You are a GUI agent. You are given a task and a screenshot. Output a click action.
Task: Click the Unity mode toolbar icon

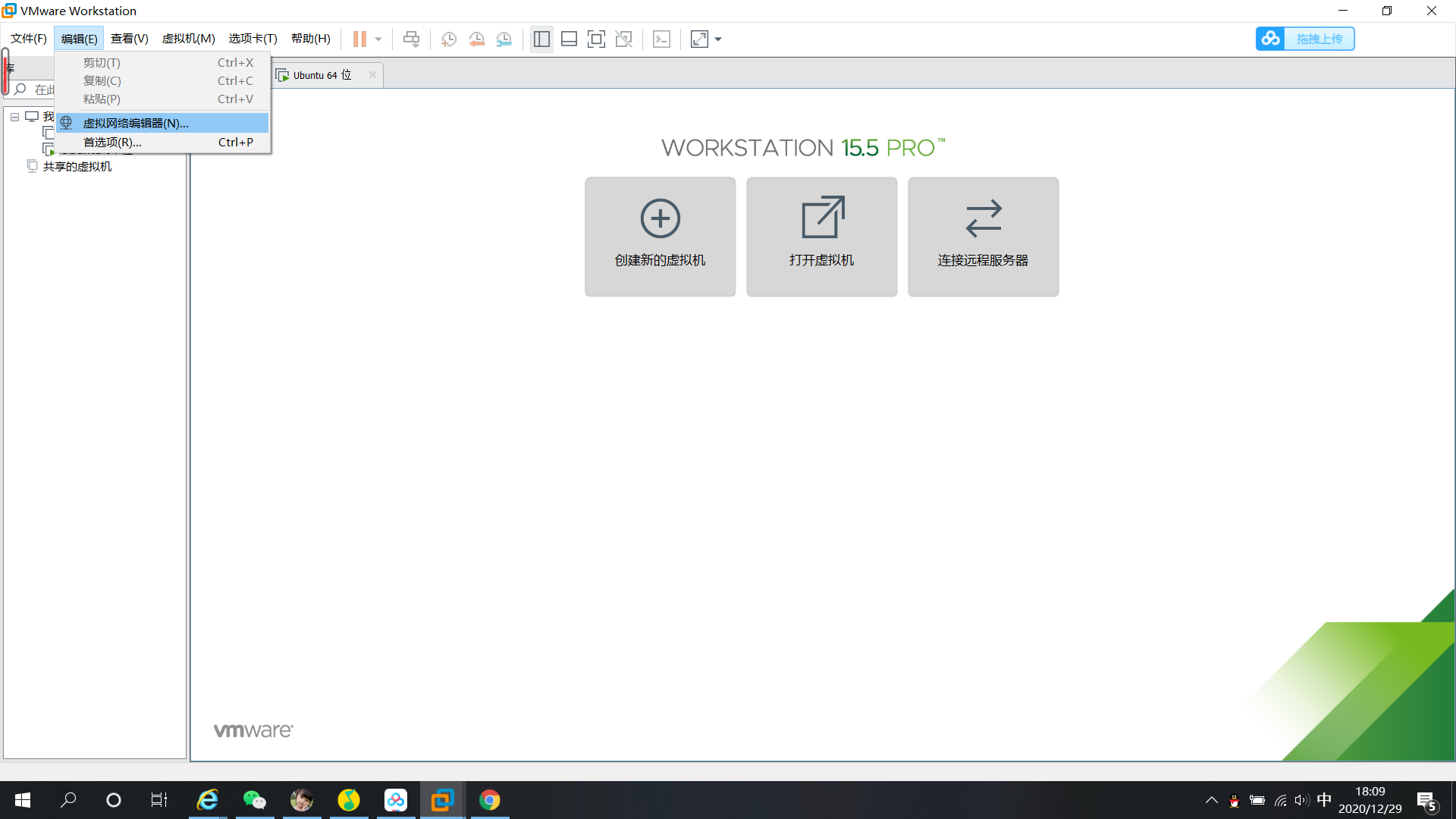click(x=623, y=39)
